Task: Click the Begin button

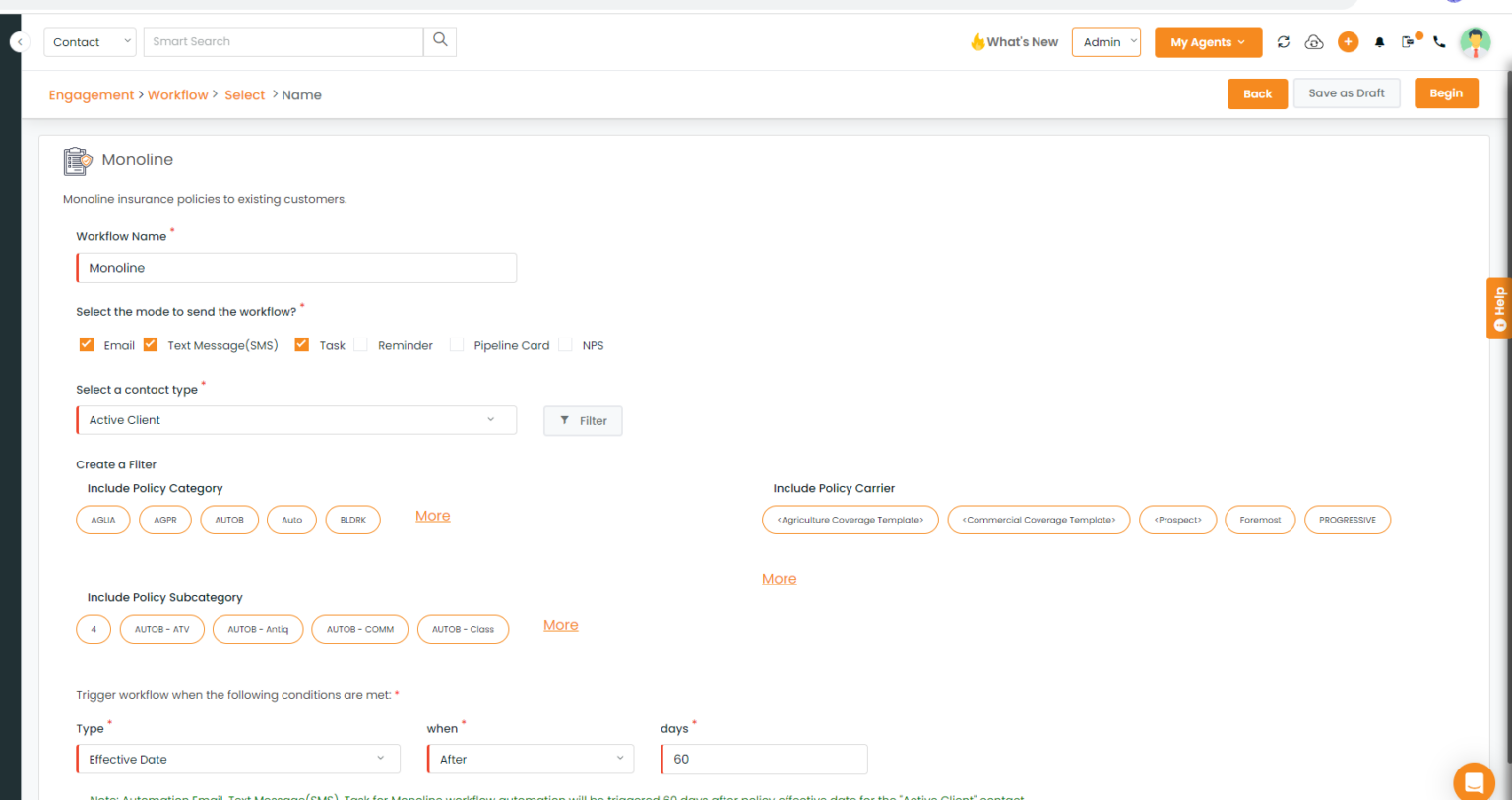Action: (x=1446, y=92)
